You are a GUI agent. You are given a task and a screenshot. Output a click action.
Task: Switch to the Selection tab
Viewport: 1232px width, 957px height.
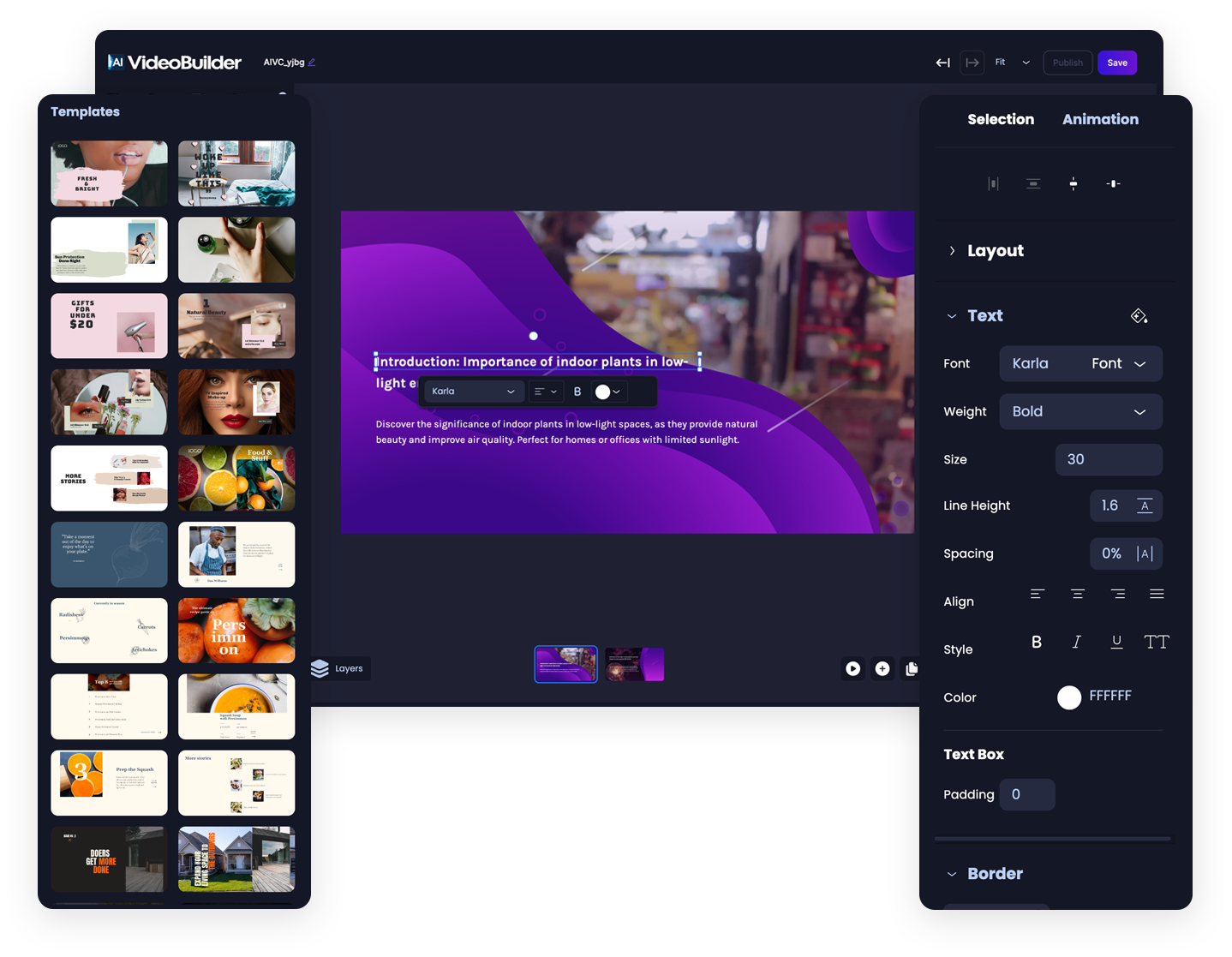tap(1000, 119)
